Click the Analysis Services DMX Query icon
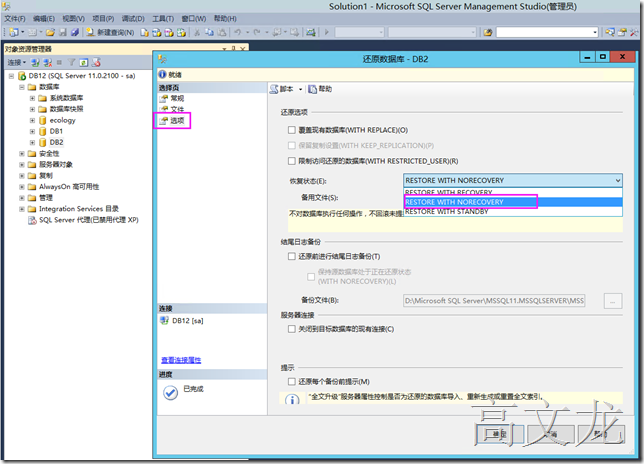 tap(169, 32)
